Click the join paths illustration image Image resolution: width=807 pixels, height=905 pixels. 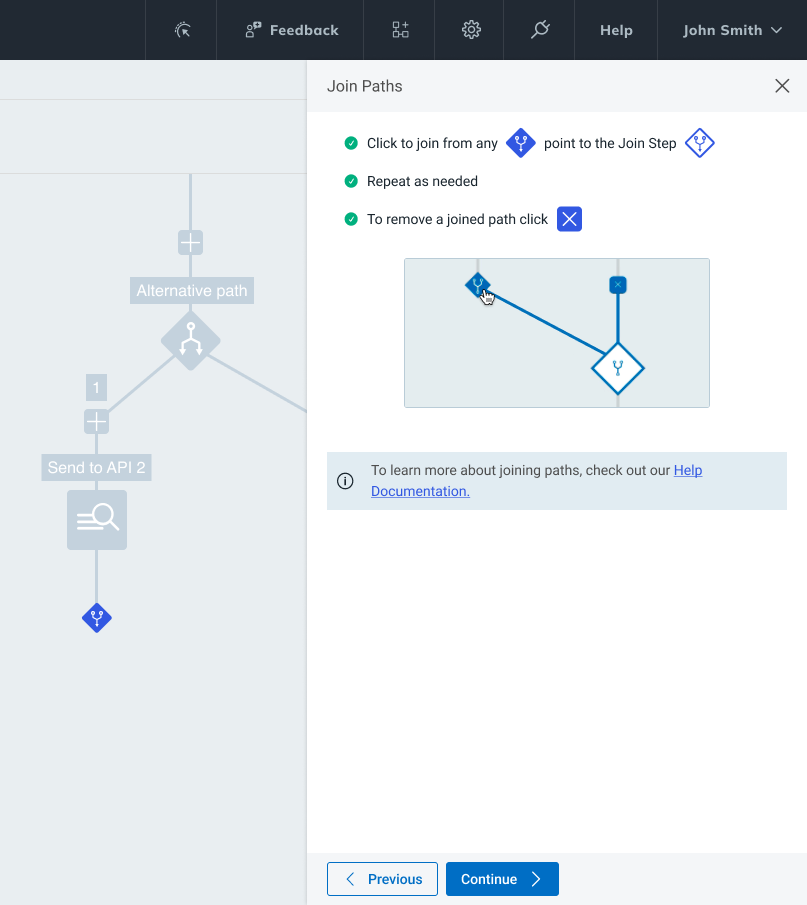tap(557, 333)
